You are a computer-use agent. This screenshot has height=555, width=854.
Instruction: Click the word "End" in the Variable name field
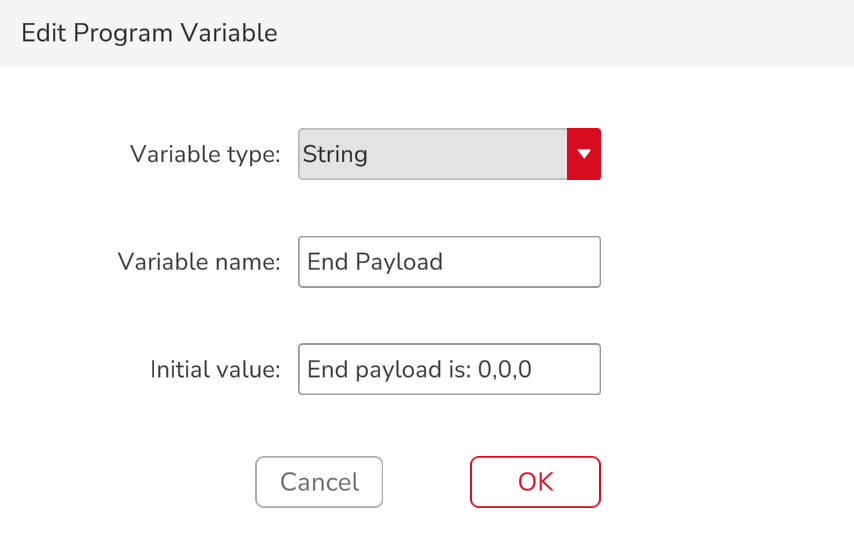[327, 262]
